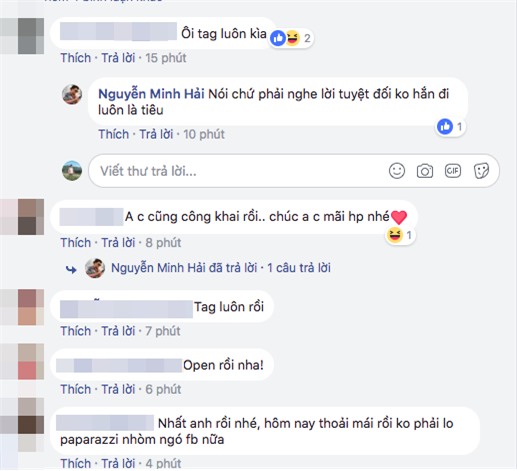This screenshot has width=517, height=471.
Task: Reply to the paparazzi comment
Action: click(x=118, y=463)
